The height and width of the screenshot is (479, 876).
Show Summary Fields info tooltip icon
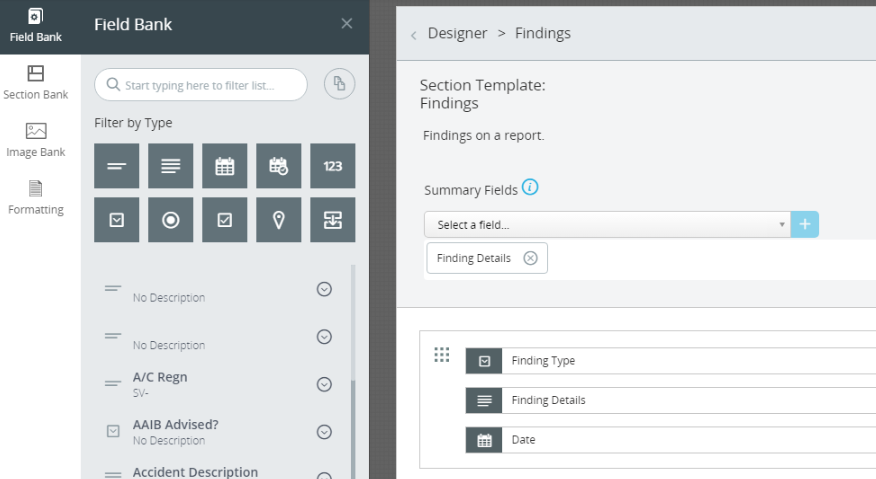click(530, 187)
